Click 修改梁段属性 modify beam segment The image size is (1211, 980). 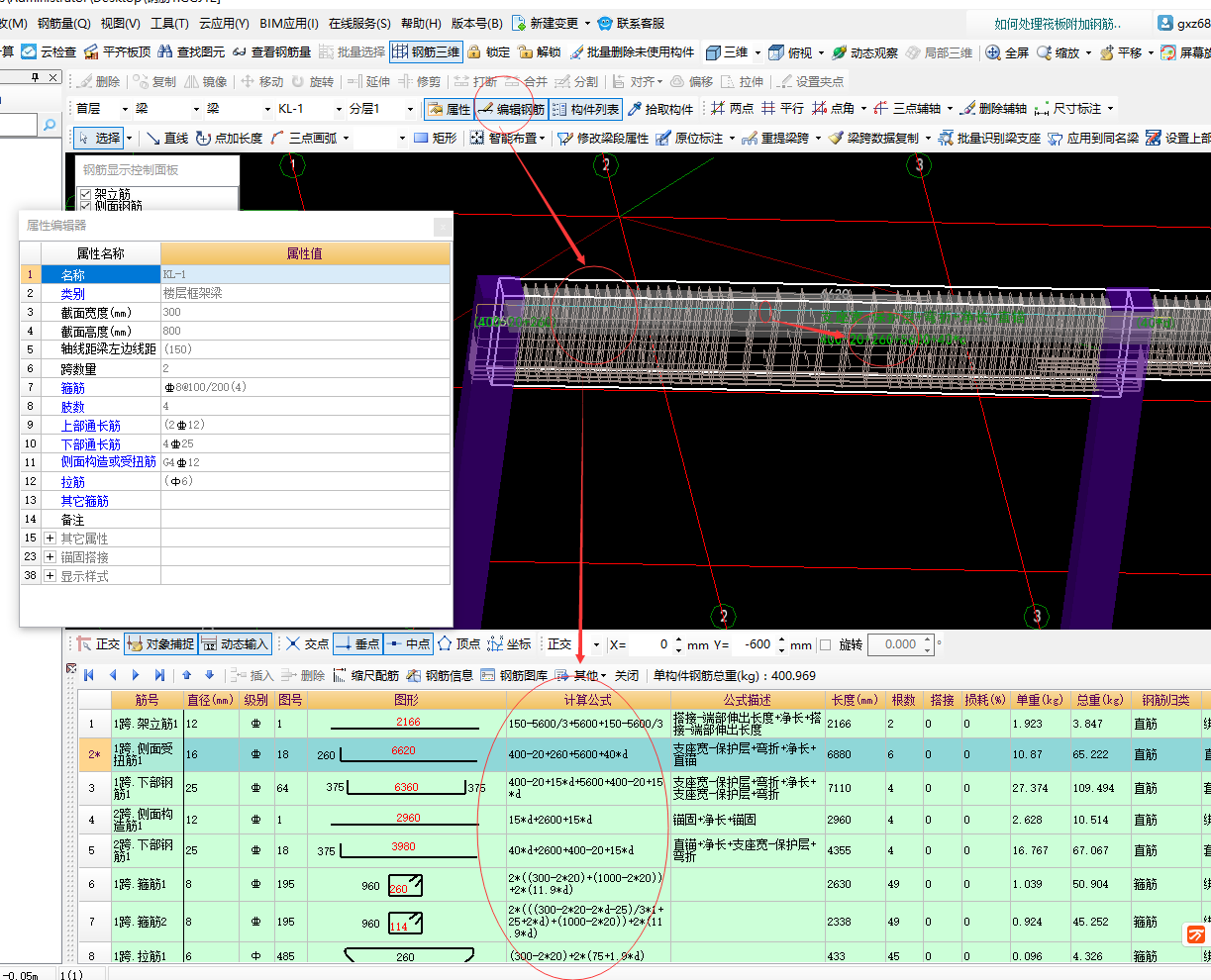603,138
